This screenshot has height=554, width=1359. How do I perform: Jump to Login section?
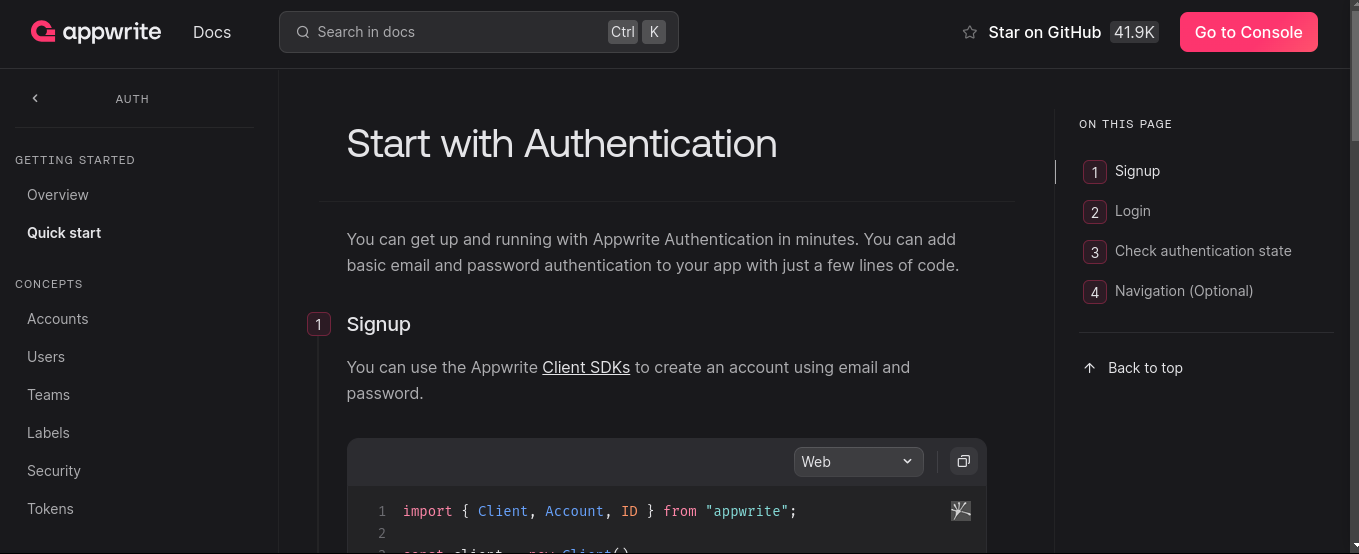[x=1132, y=211]
